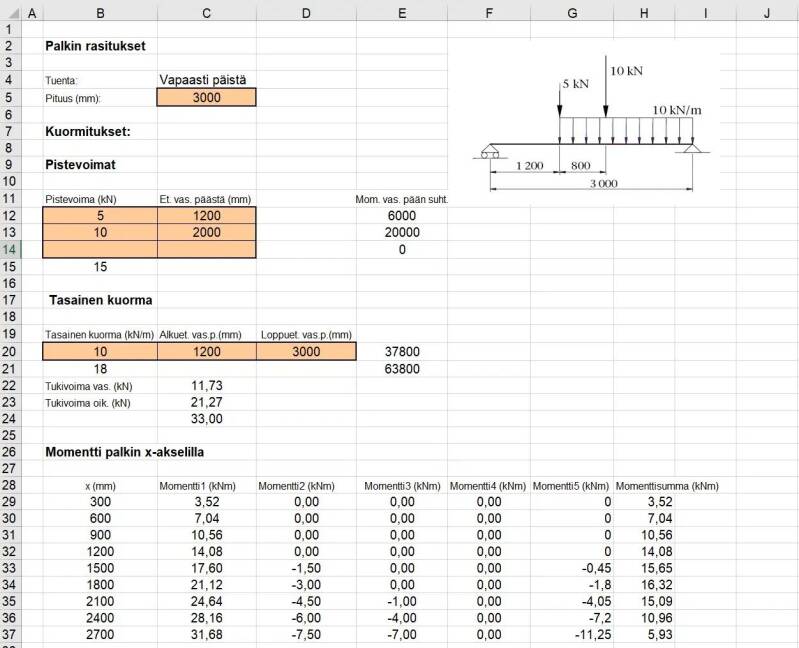The width and height of the screenshot is (799, 648).
Task: Click the 'Tuenta:' label cell
Action: click(61, 80)
